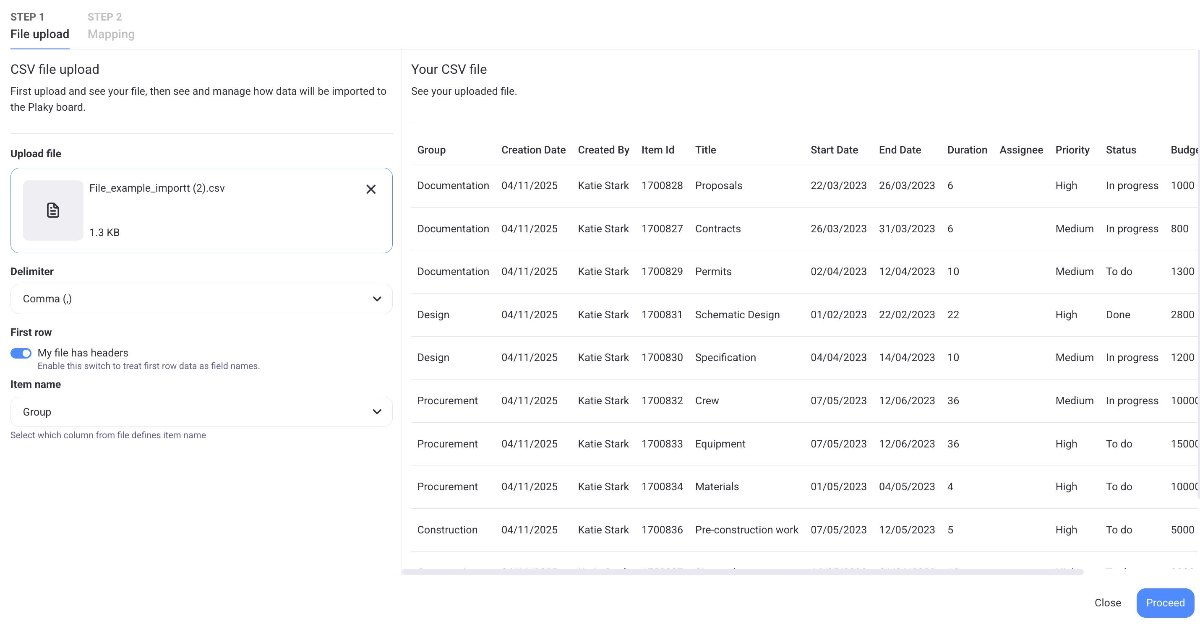Click the horizontal scrollbar below the CSV preview

point(745,572)
